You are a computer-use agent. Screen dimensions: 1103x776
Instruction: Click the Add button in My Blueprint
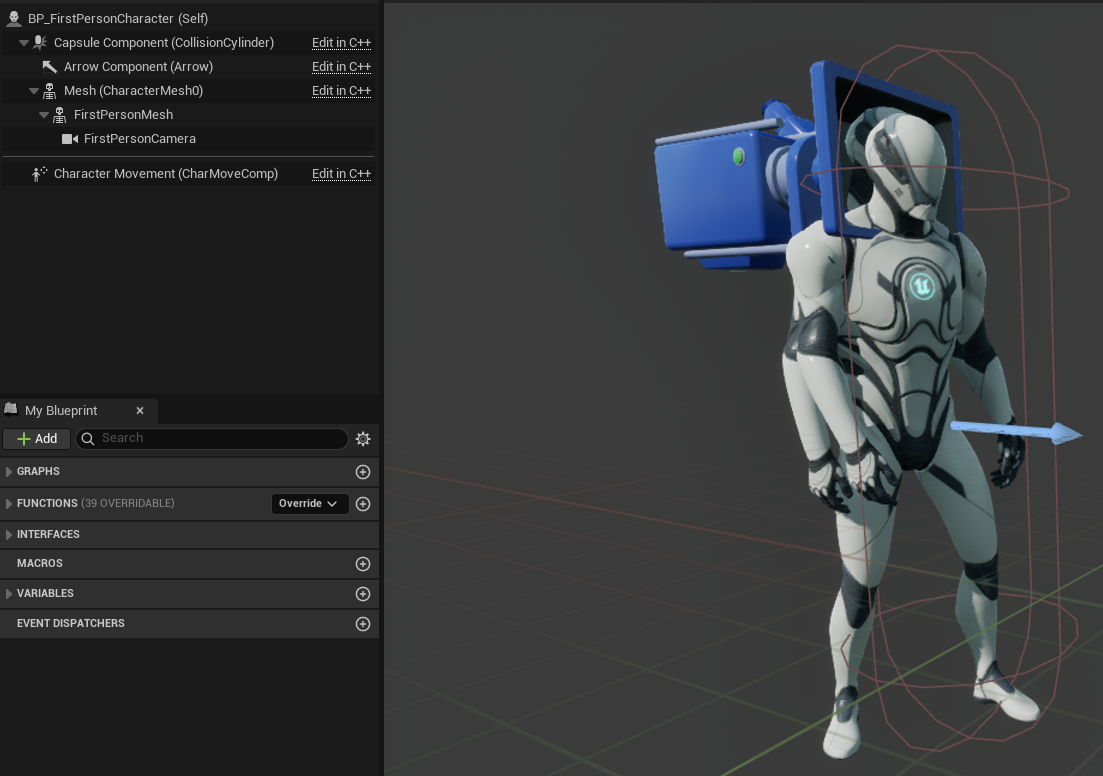[37, 439]
